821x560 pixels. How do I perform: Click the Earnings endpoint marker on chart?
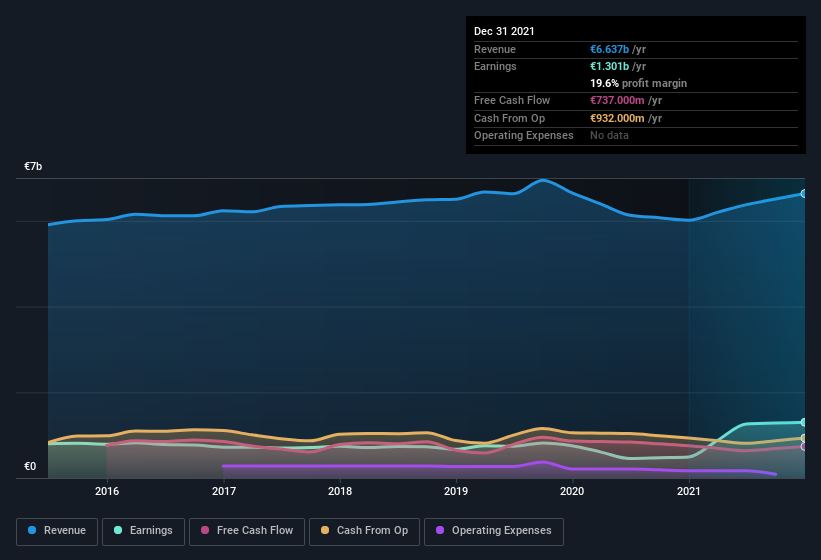tap(804, 422)
